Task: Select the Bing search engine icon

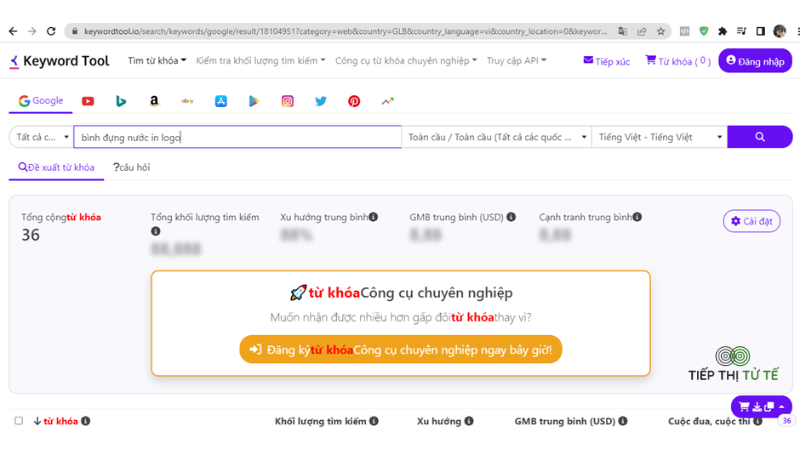Action: coord(121,101)
